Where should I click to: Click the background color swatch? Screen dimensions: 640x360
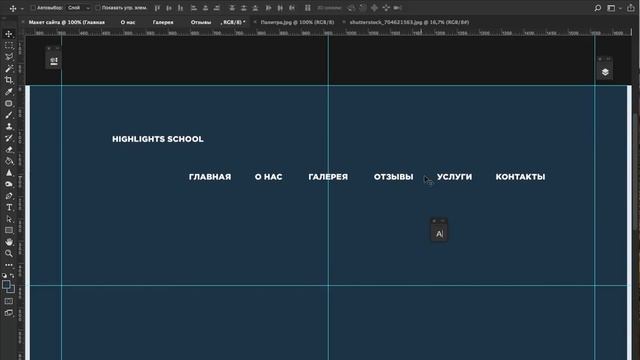[12, 290]
